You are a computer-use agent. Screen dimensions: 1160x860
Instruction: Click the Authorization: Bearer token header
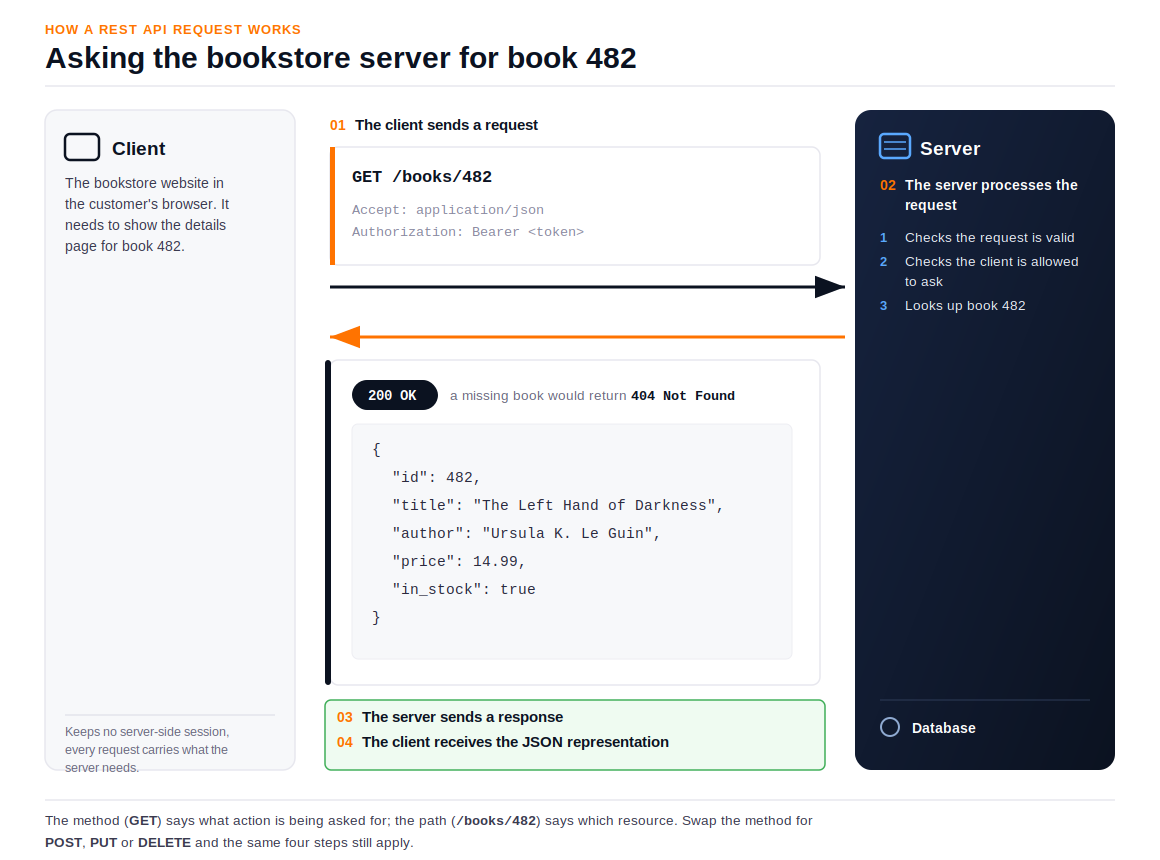tap(468, 232)
